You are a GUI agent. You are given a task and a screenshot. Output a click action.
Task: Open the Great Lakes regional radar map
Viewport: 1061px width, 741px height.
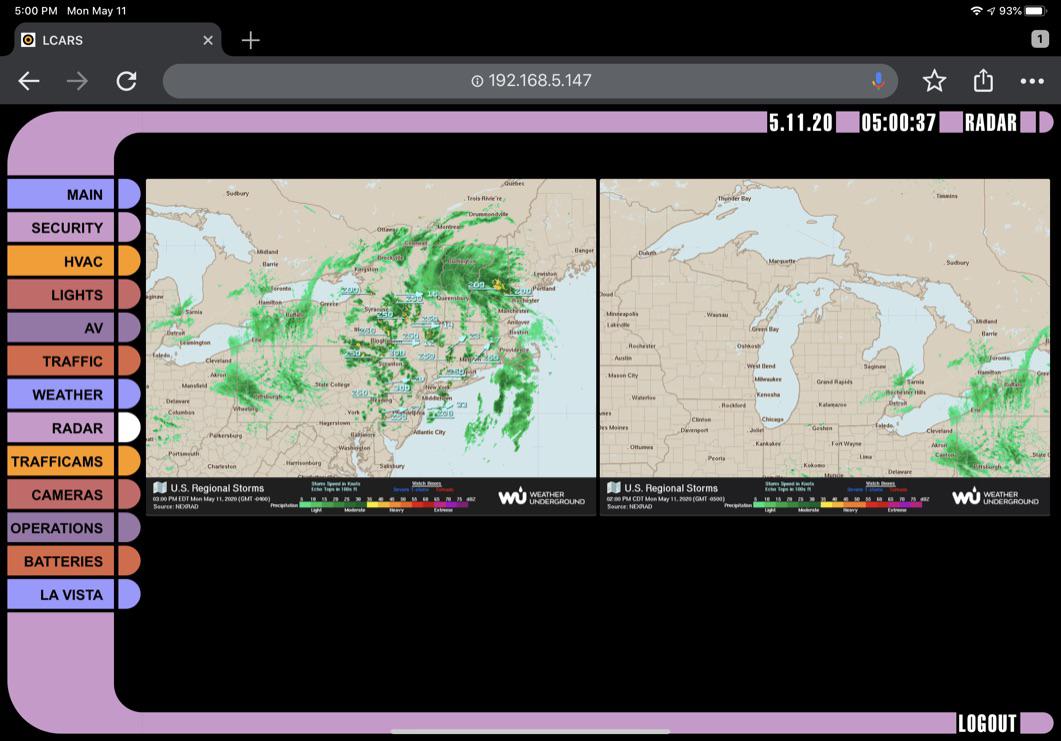(x=825, y=328)
